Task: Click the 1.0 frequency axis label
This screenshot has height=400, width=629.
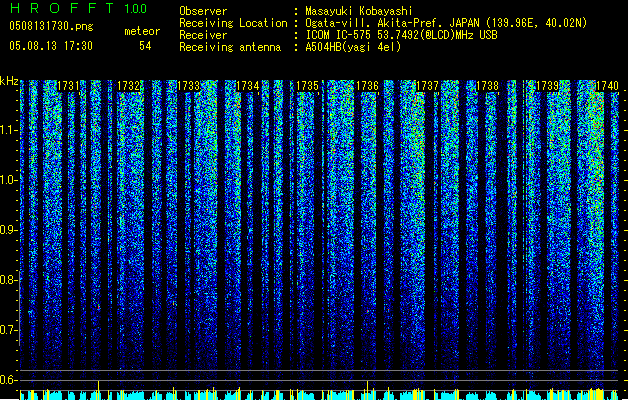Action: [x=9, y=180]
